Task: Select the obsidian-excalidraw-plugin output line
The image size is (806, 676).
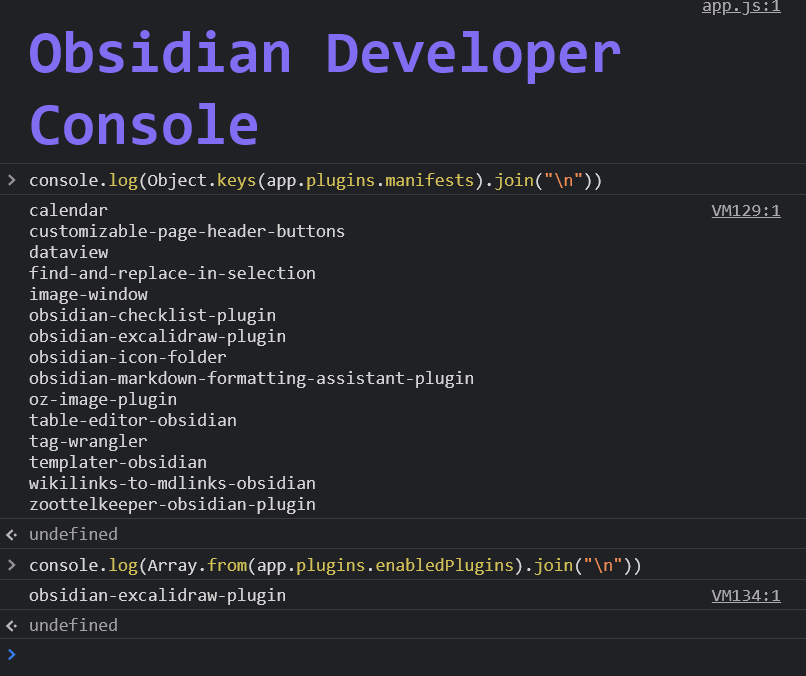Action: [x=157, y=595]
